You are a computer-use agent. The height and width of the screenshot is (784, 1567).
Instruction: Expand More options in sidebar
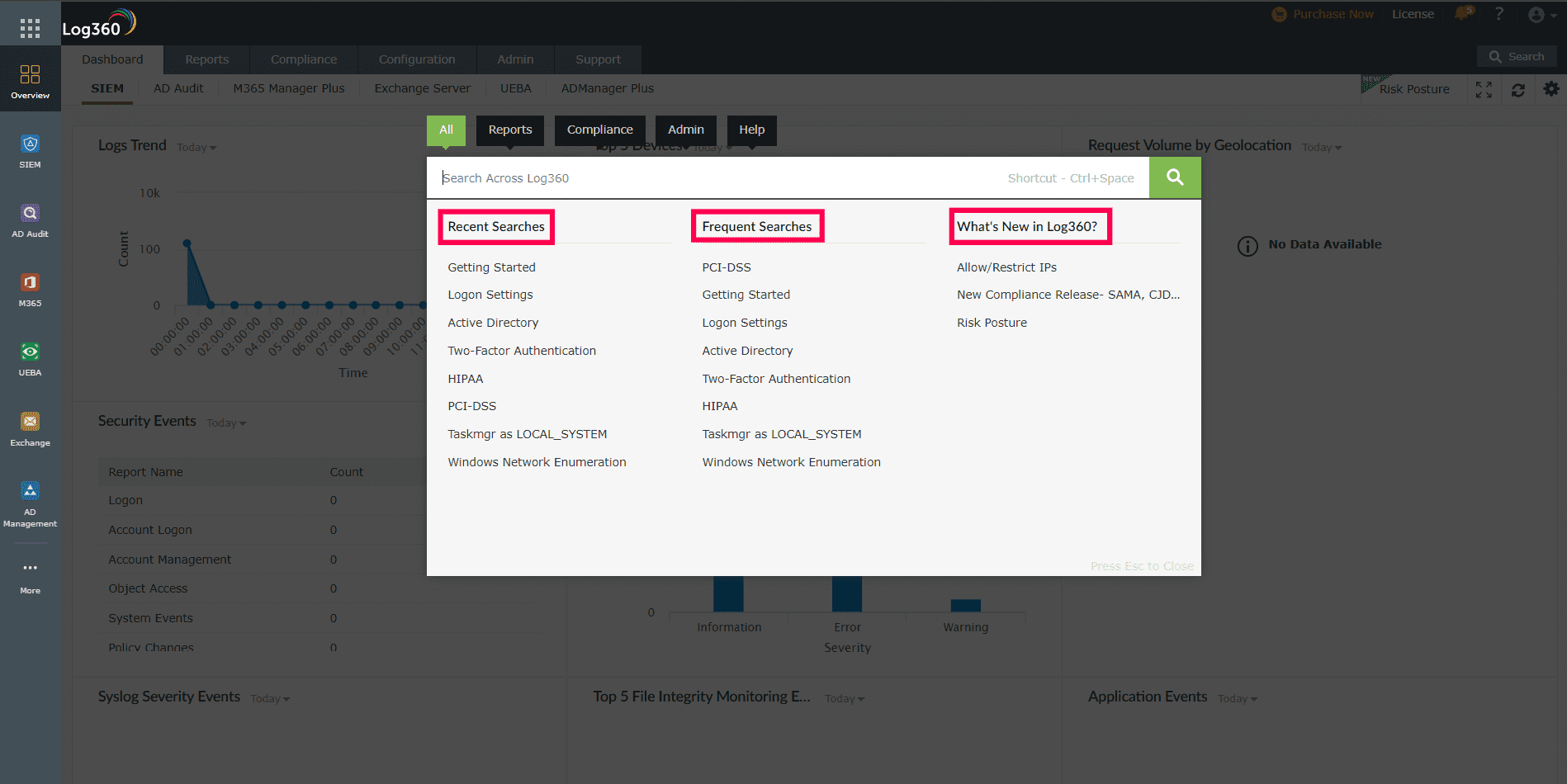30,577
